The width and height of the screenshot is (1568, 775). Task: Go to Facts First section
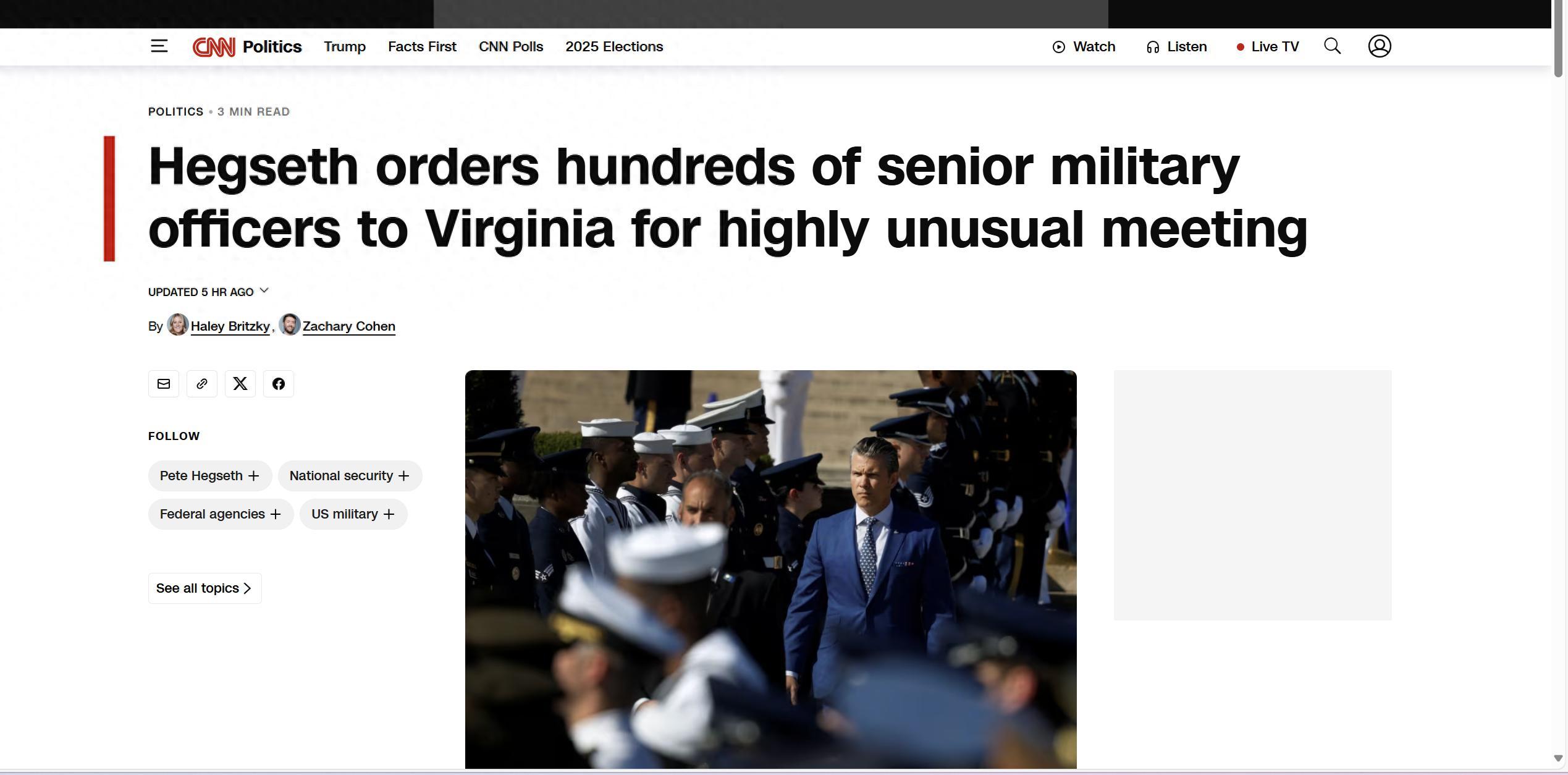click(422, 47)
